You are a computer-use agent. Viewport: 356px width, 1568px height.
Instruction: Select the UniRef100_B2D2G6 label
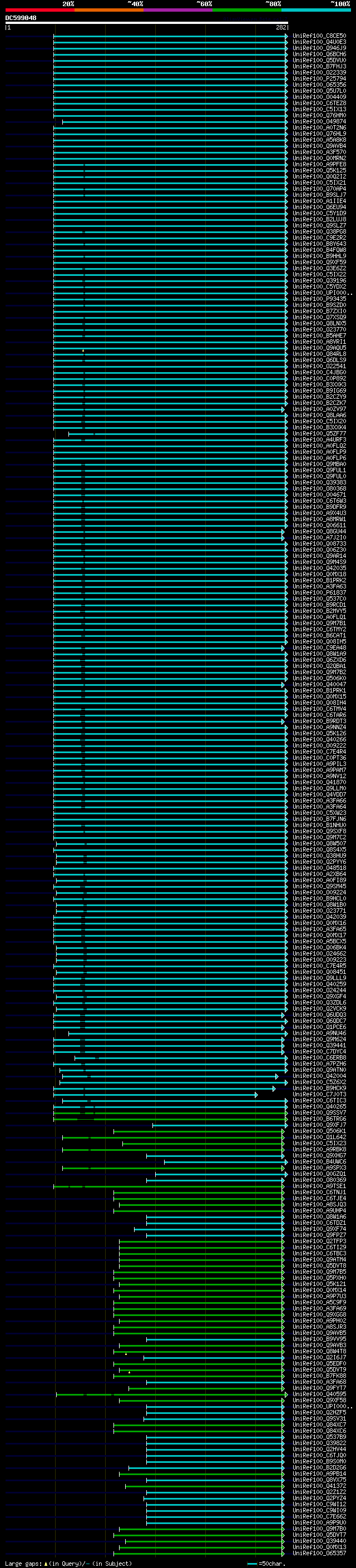tap(319, 1467)
